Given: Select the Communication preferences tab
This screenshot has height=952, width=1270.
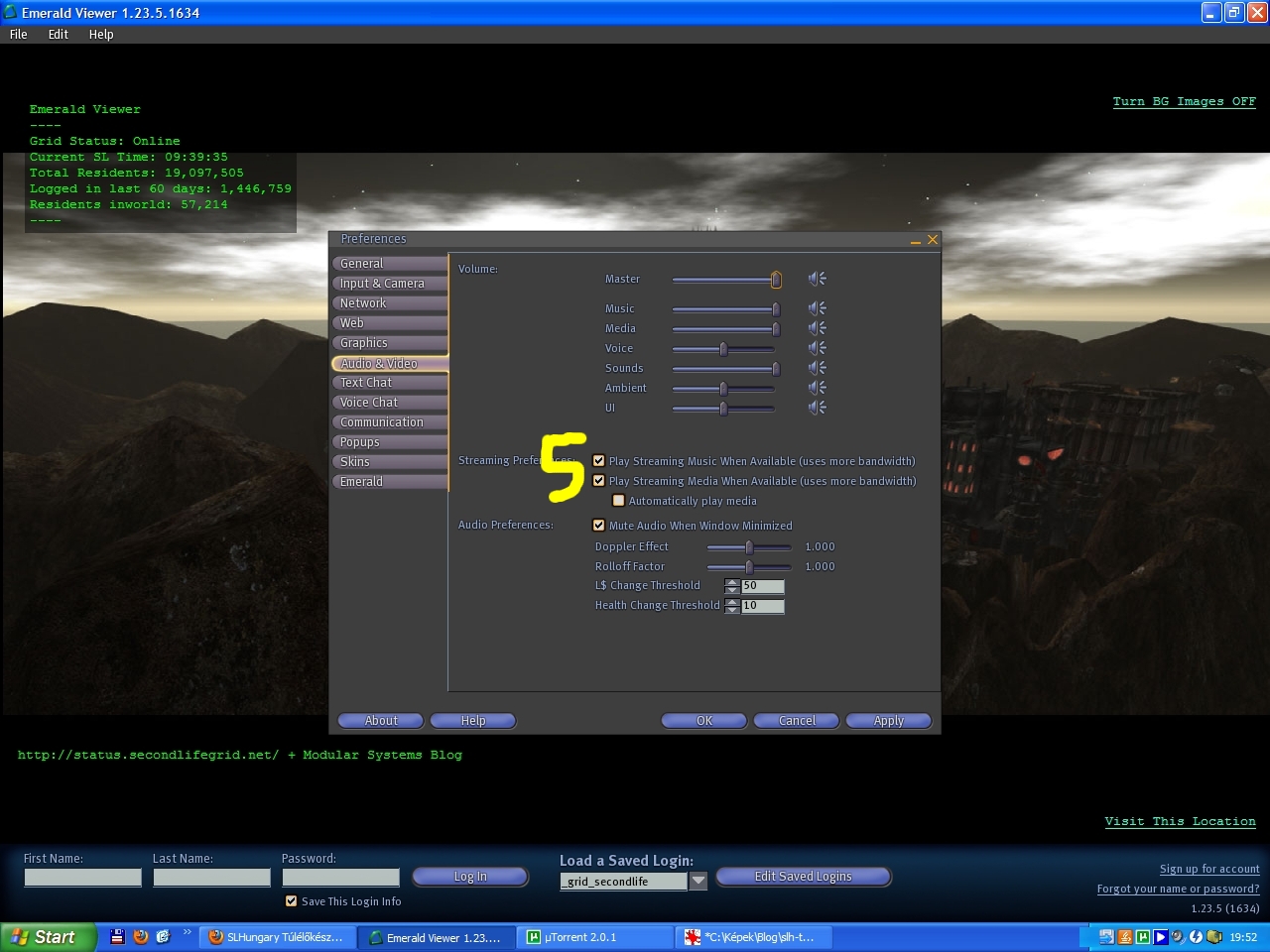Looking at the screenshot, I should [x=390, y=421].
